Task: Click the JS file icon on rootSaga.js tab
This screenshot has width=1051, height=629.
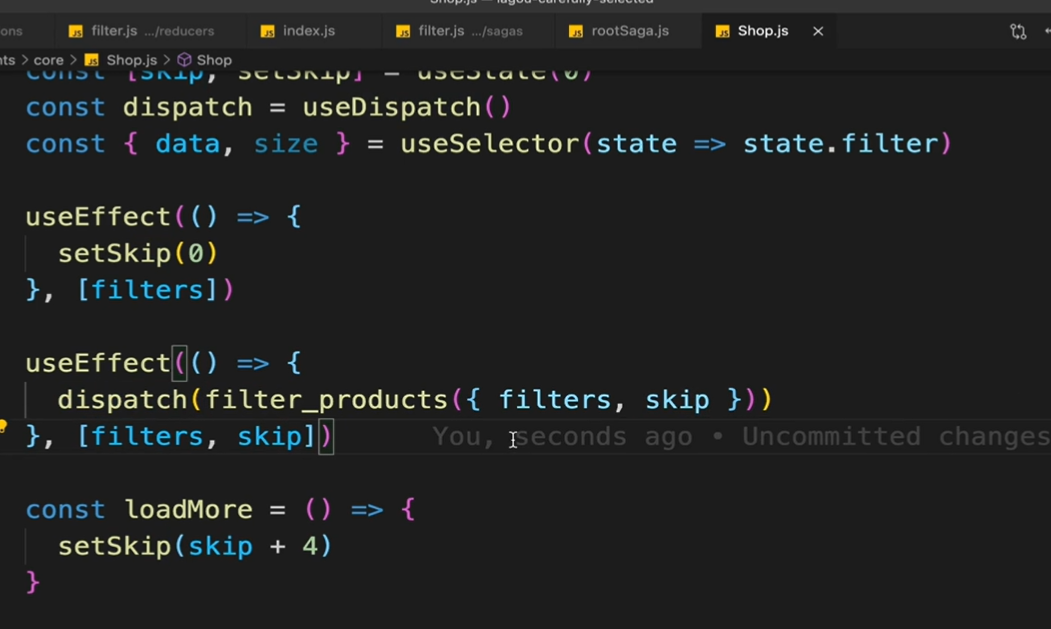Action: click(x=576, y=32)
